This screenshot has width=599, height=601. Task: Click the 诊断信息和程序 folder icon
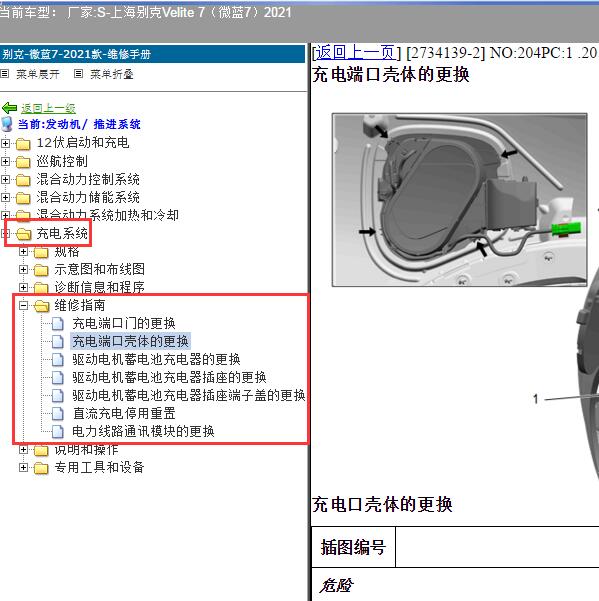[41, 288]
